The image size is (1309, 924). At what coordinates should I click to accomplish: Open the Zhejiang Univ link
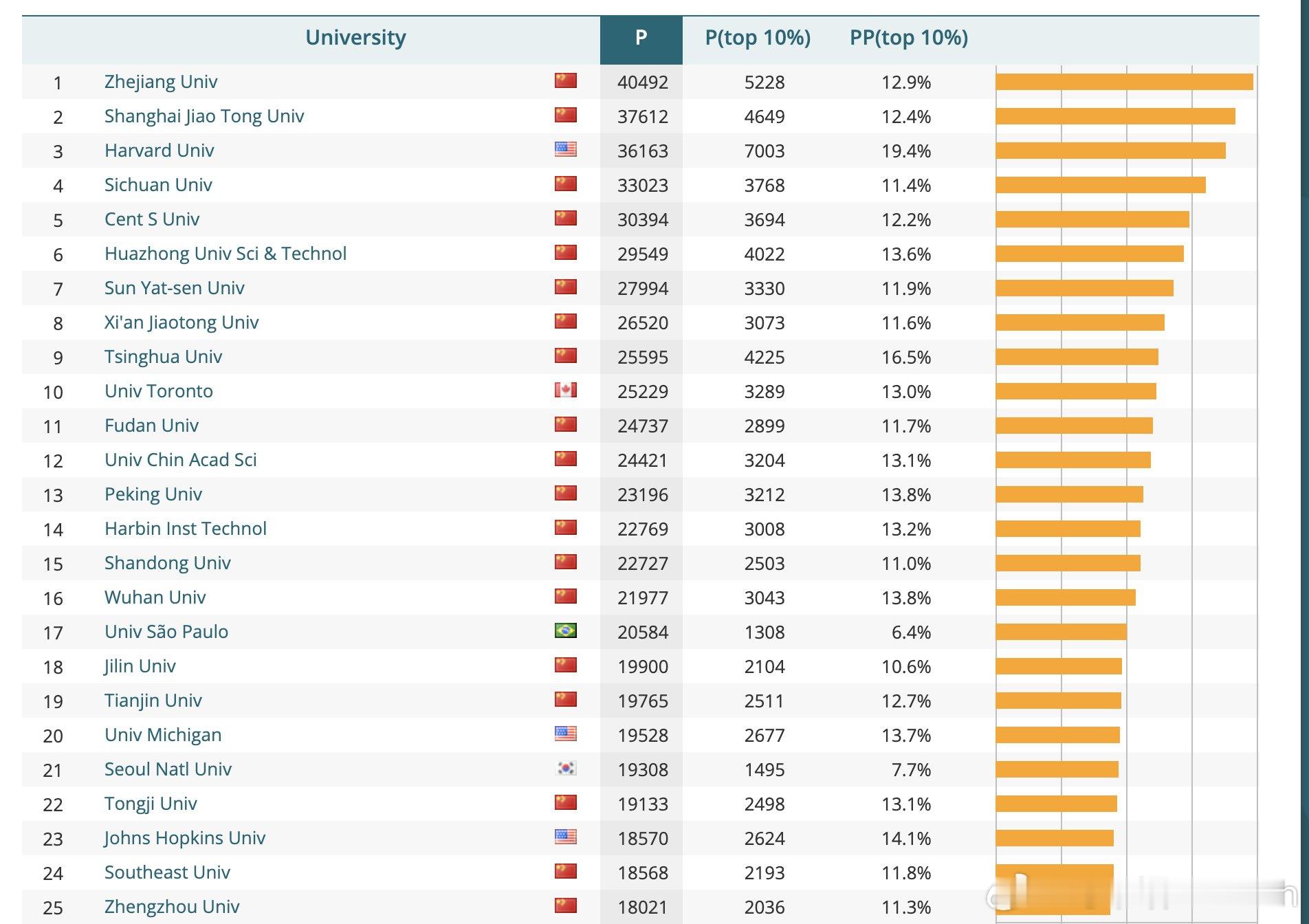[x=161, y=82]
